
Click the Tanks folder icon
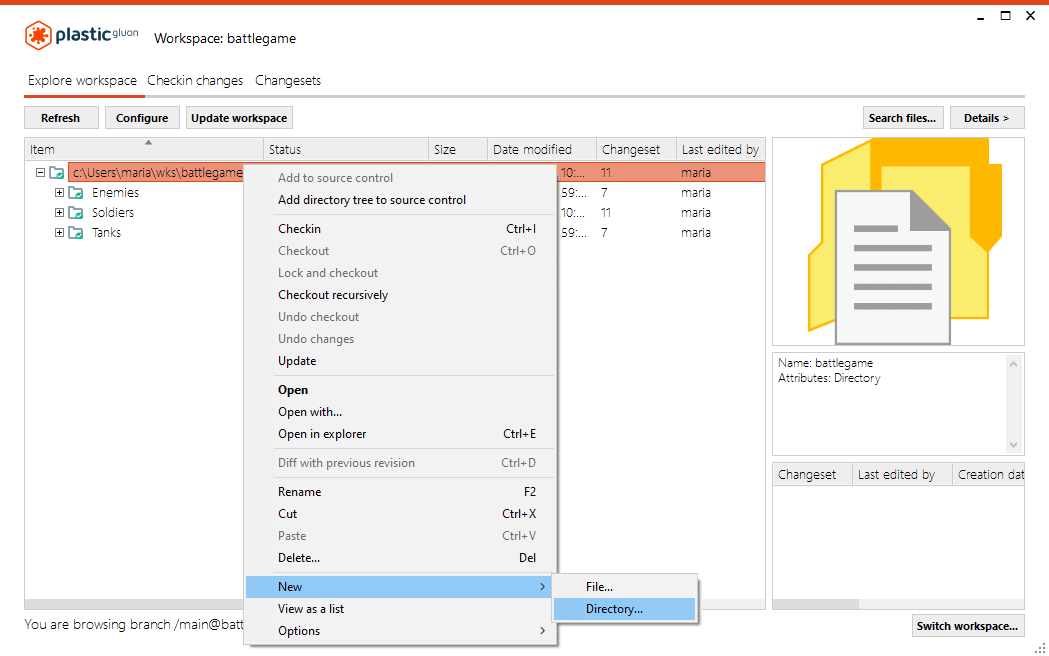(76, 233)
